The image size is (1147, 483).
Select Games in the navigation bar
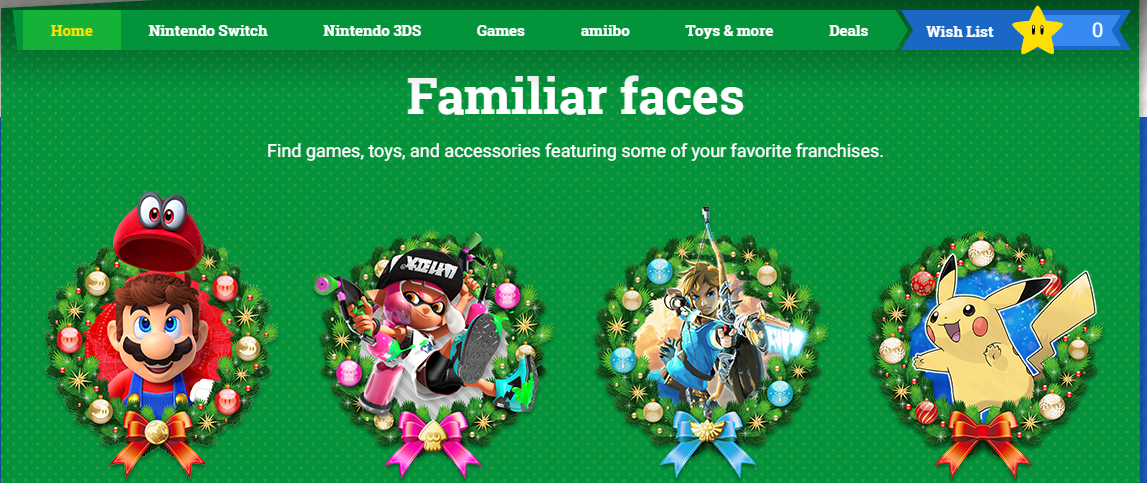click(x=500, y=31)
